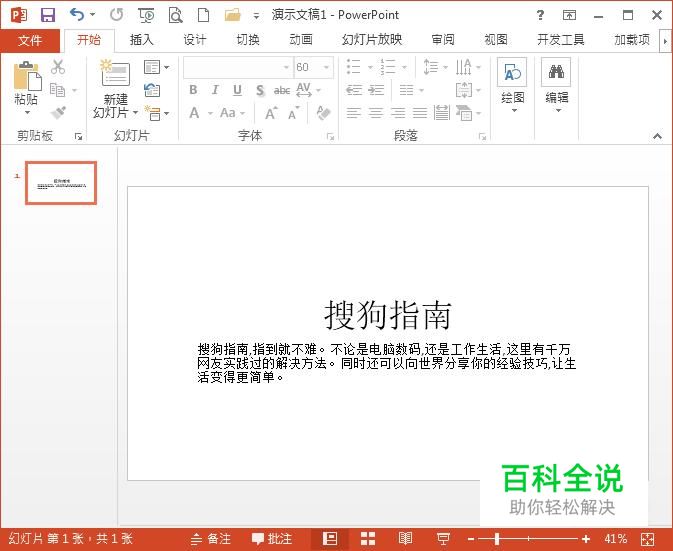673x551 pixels.
Task: Open PowerPoint Help question mark
Action: [x=540, y=15]
